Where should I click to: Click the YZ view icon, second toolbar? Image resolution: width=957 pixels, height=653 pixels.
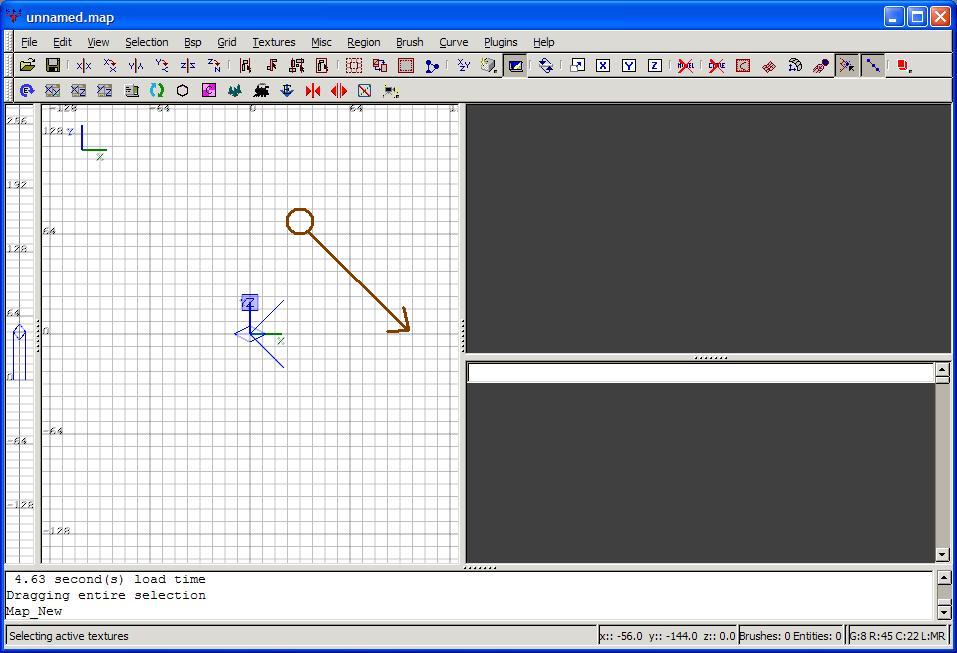105,90
